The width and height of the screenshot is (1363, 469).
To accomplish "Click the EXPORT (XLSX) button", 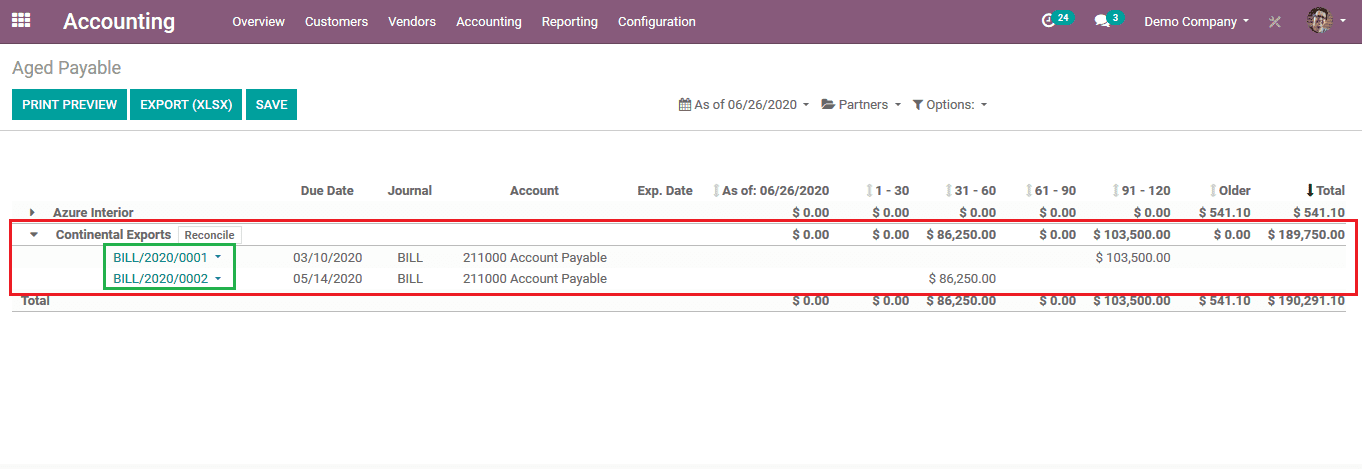I will pyautogui.click(x=186, y=104).
